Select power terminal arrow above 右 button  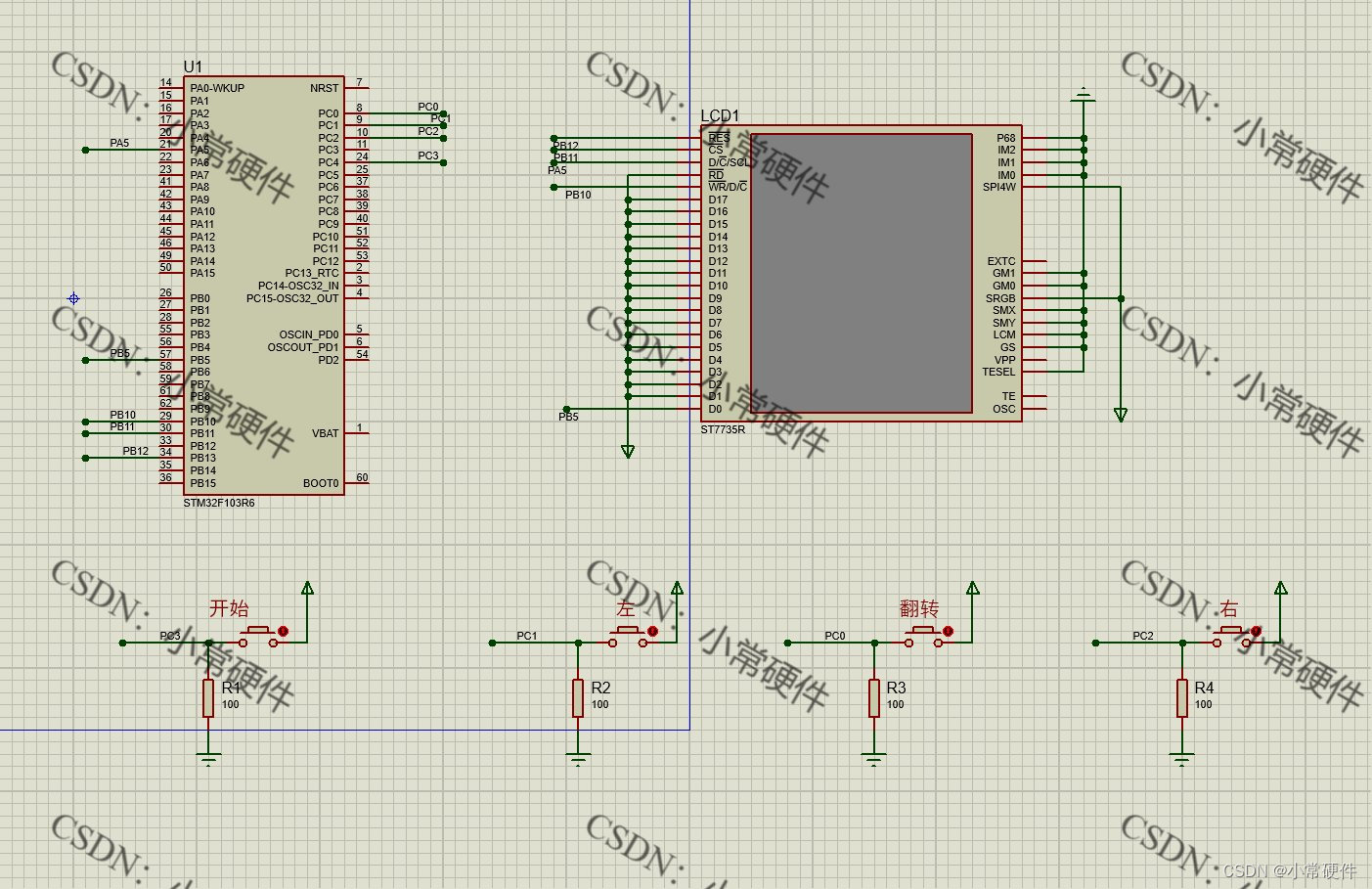pos(1281,589)
